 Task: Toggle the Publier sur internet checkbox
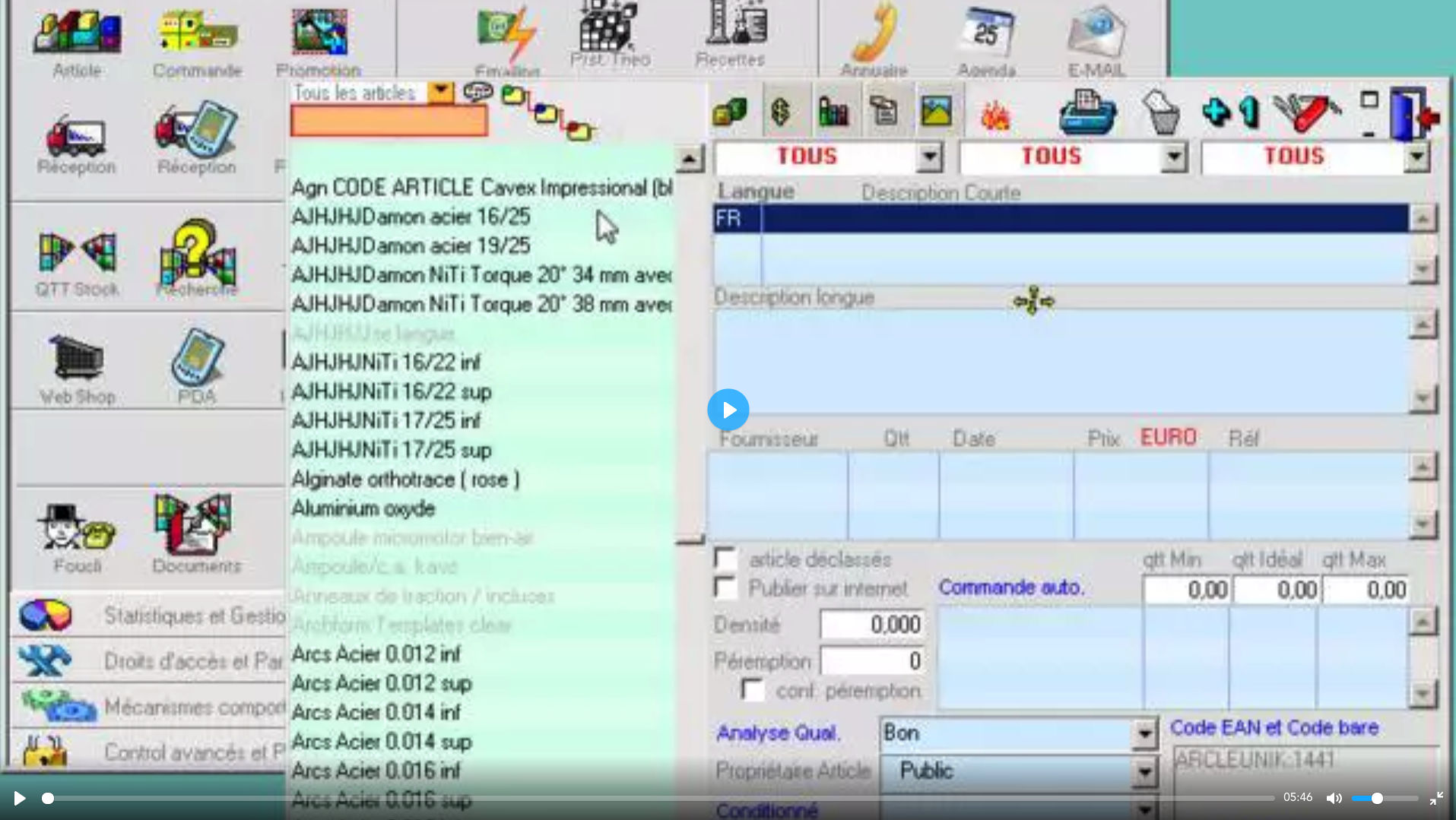(725, 587)
